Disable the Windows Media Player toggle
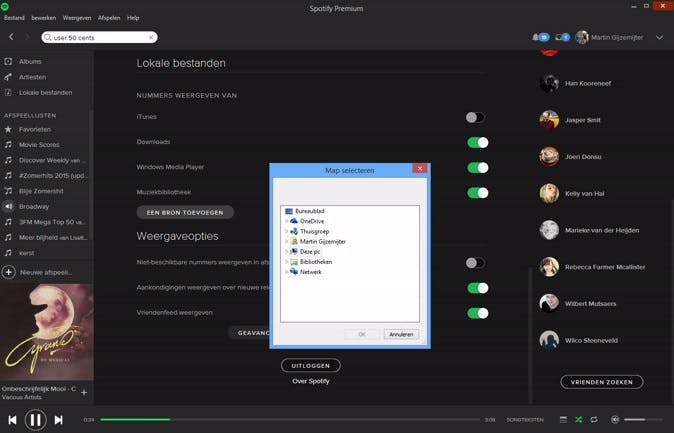Image resolution: width=674 pixels, height=433 pixels. click(478, 168)
